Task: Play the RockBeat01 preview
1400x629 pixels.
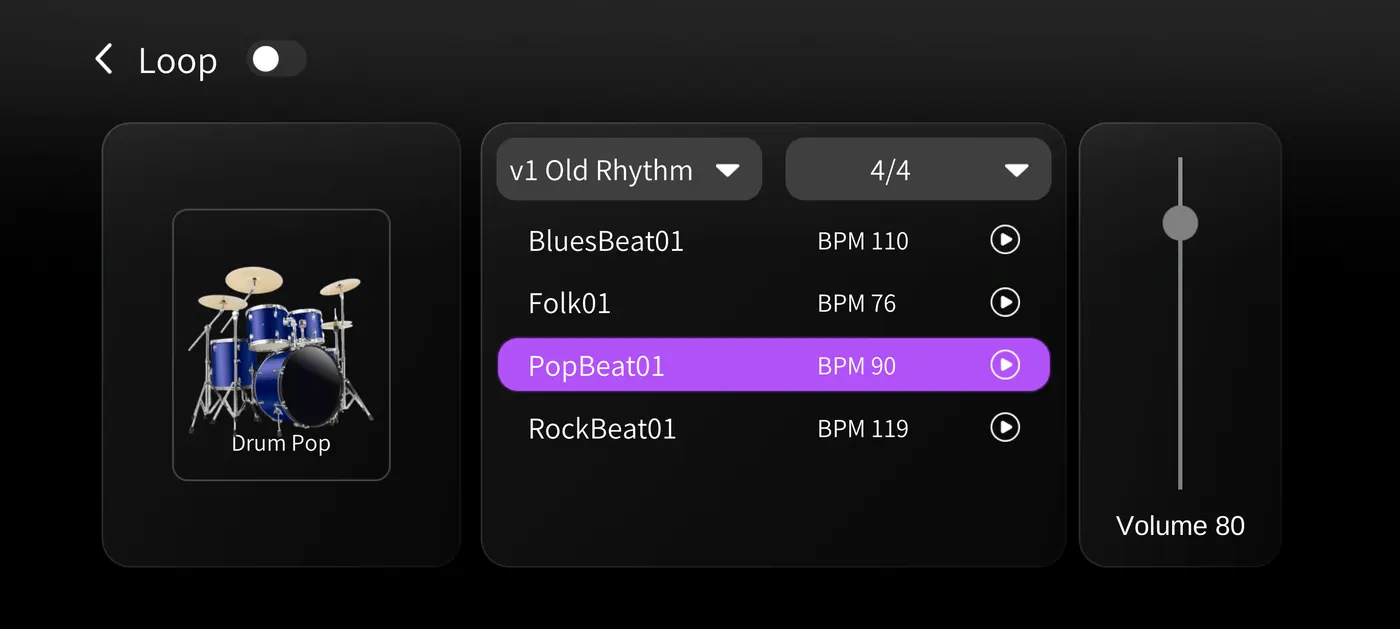Action: [x=1004, y=428]
